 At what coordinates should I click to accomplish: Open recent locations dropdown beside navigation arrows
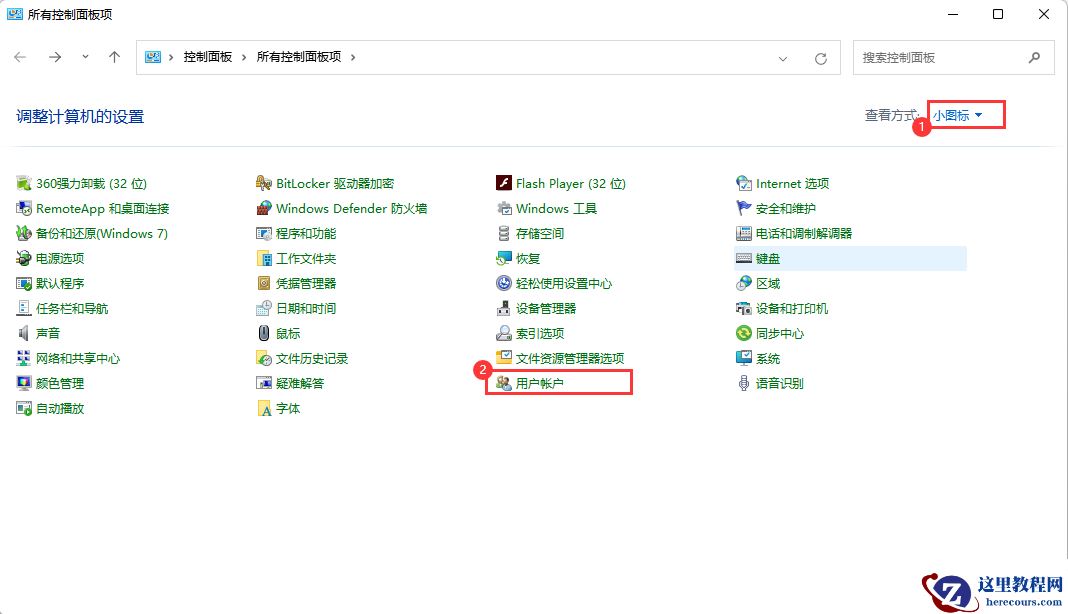point(85,57)
